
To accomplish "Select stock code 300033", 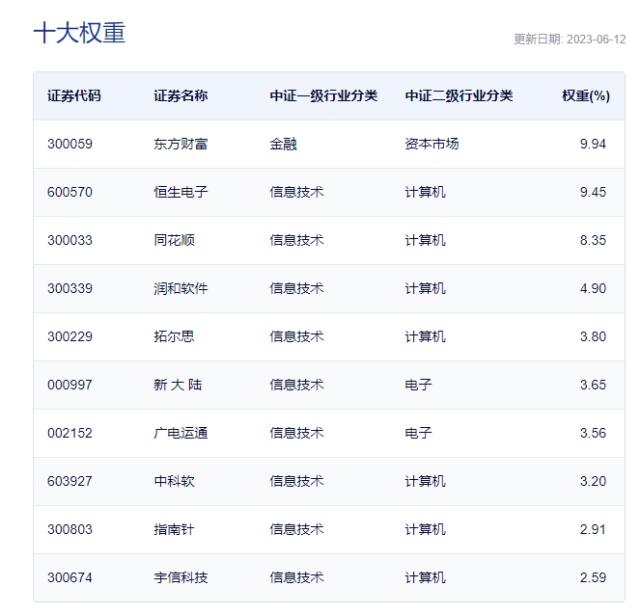I will [70, 240].
